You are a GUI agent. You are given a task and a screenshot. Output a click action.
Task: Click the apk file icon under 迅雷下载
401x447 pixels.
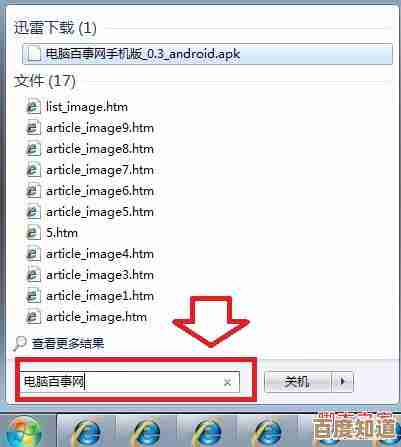point(34,54)
